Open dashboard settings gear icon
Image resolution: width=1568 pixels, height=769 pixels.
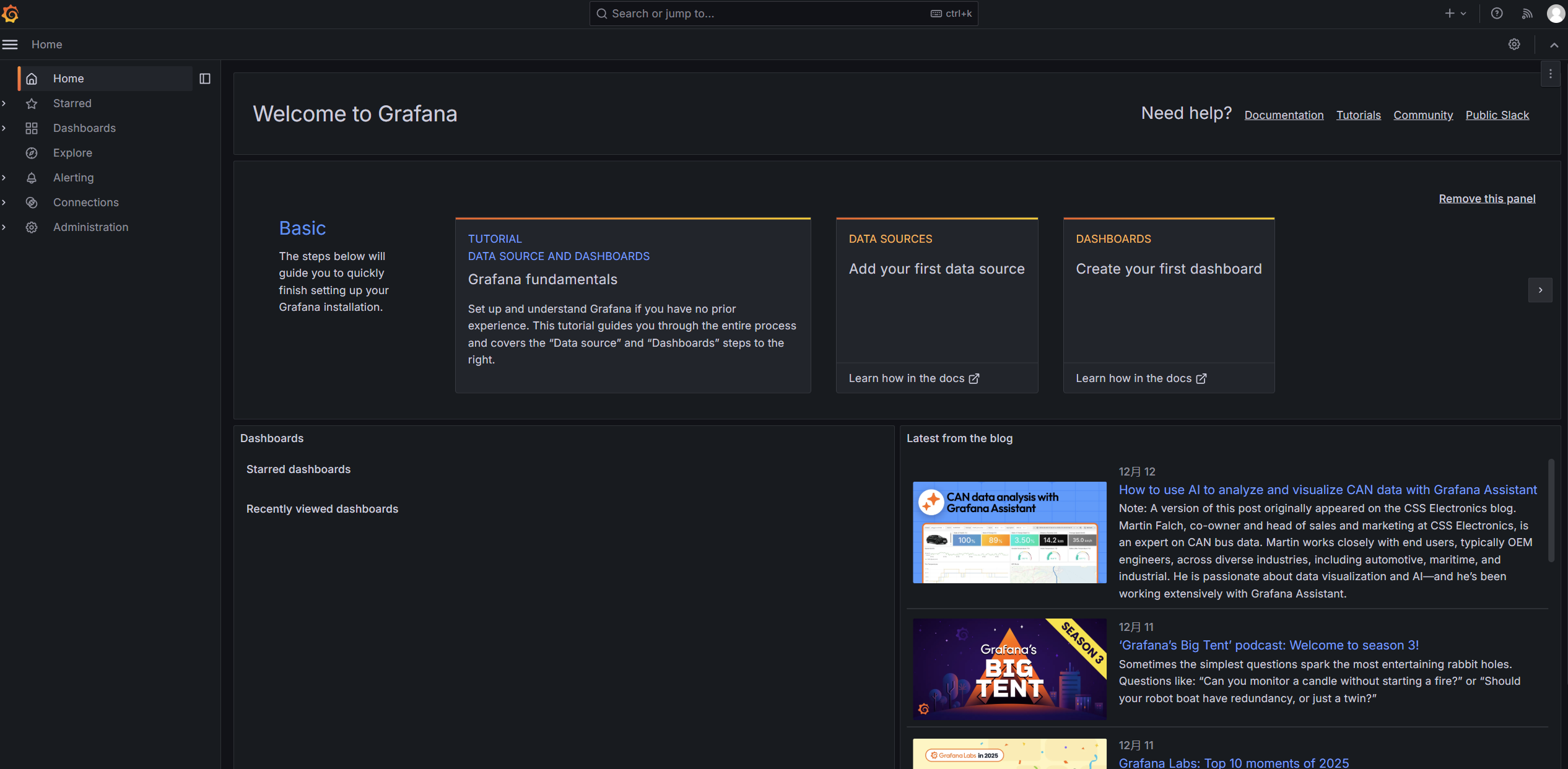(1514, 45)
